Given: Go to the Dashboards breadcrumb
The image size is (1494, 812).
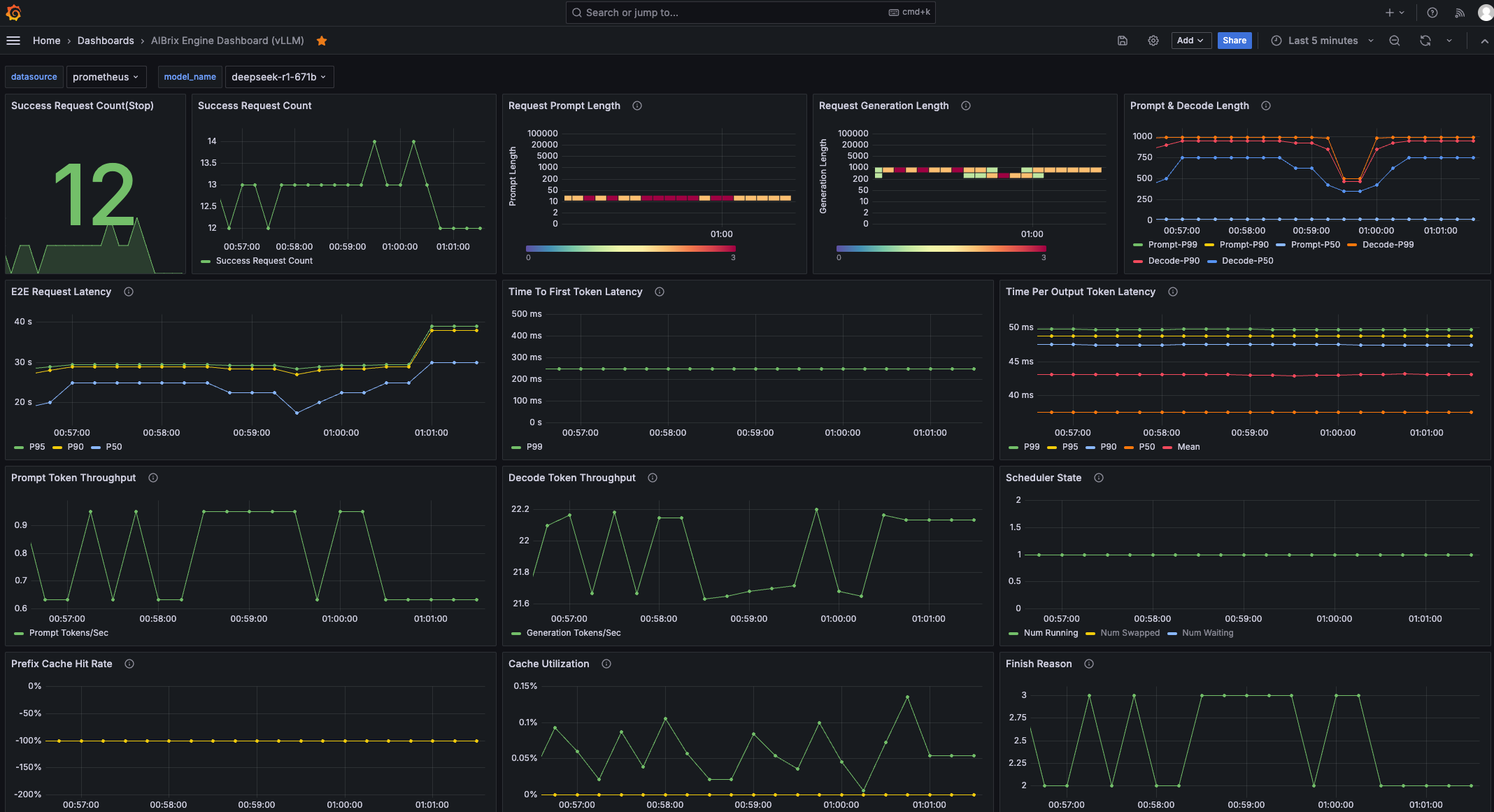Looking at the screenshot, I should point(106,41).
